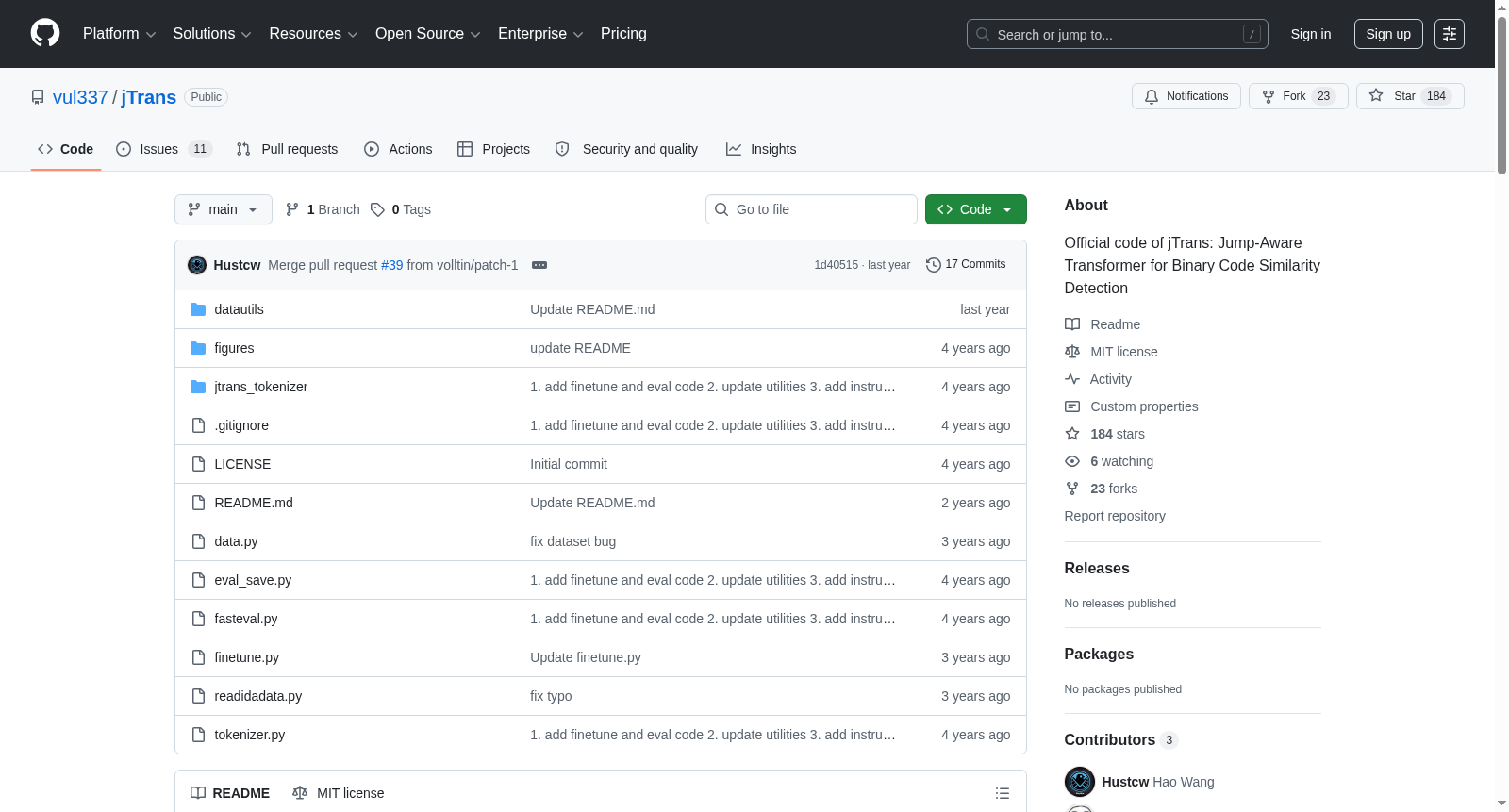
Task: Click the commit details ellipsis icon
Action: coord(539,265)
